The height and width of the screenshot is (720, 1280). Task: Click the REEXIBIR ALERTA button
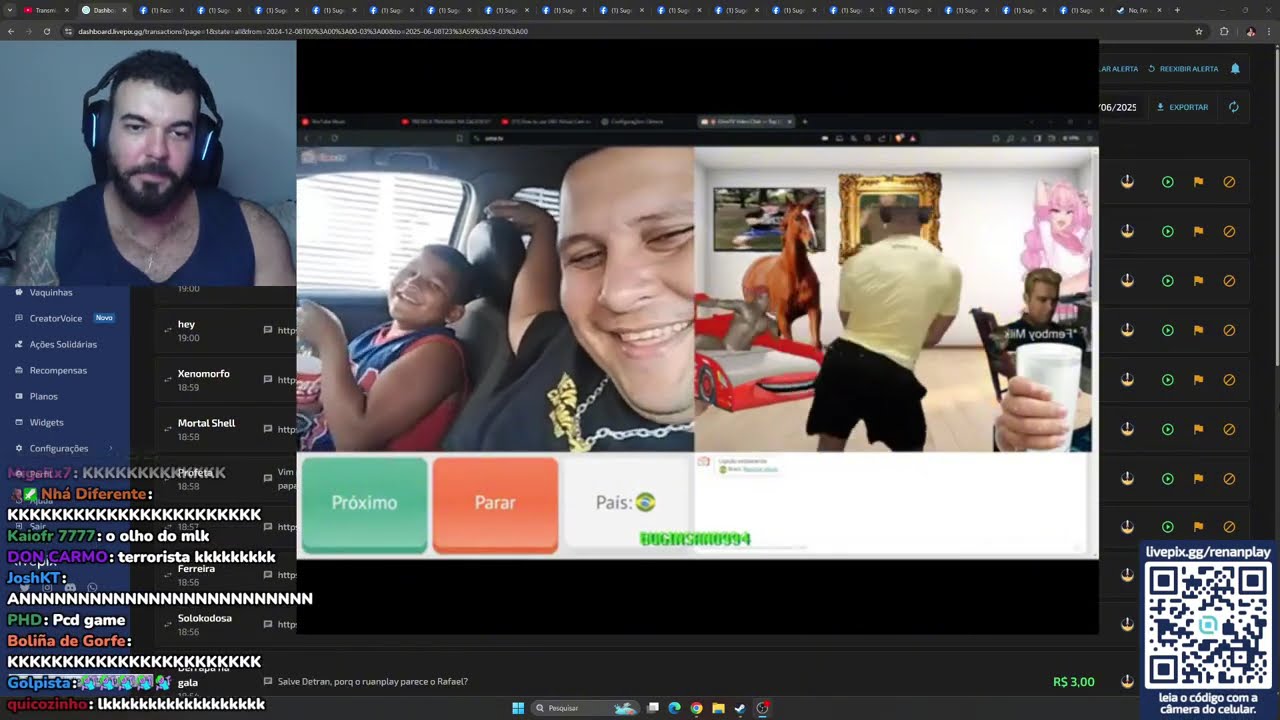tap(1183, 69)
